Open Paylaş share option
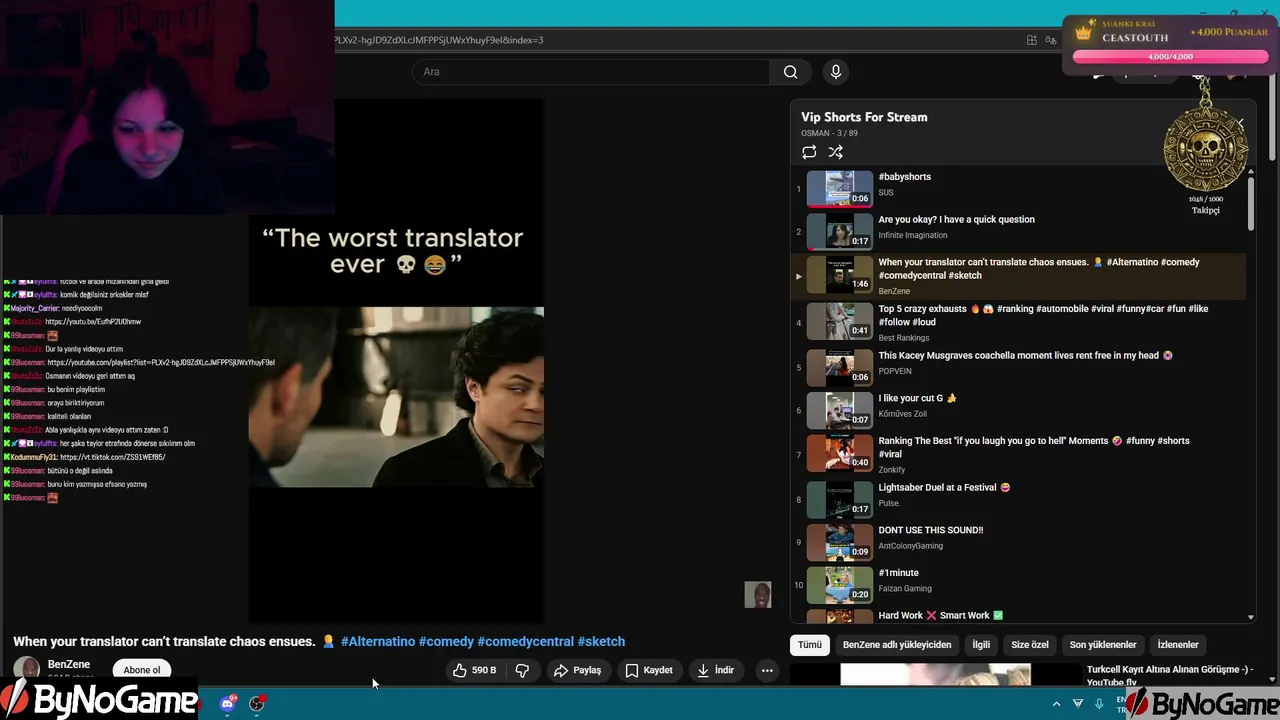The height and width of the screenshot is (720, 1280). pyautogui.click(x=577, y=670)
